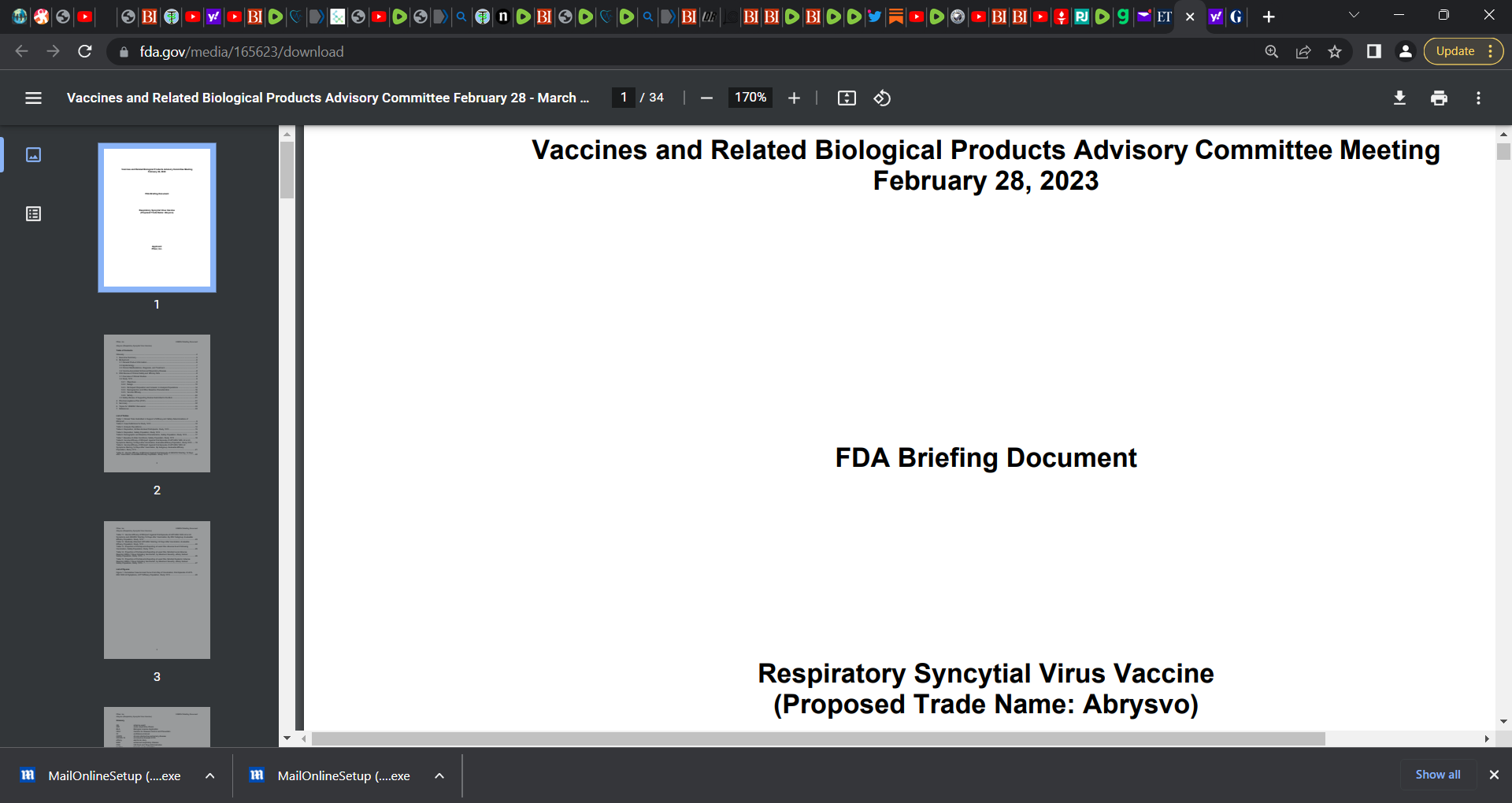Click the thumbnail sidebar scrollbar thumb
Viewport: 1512px width, 803px height.
(x=287, y=170)
